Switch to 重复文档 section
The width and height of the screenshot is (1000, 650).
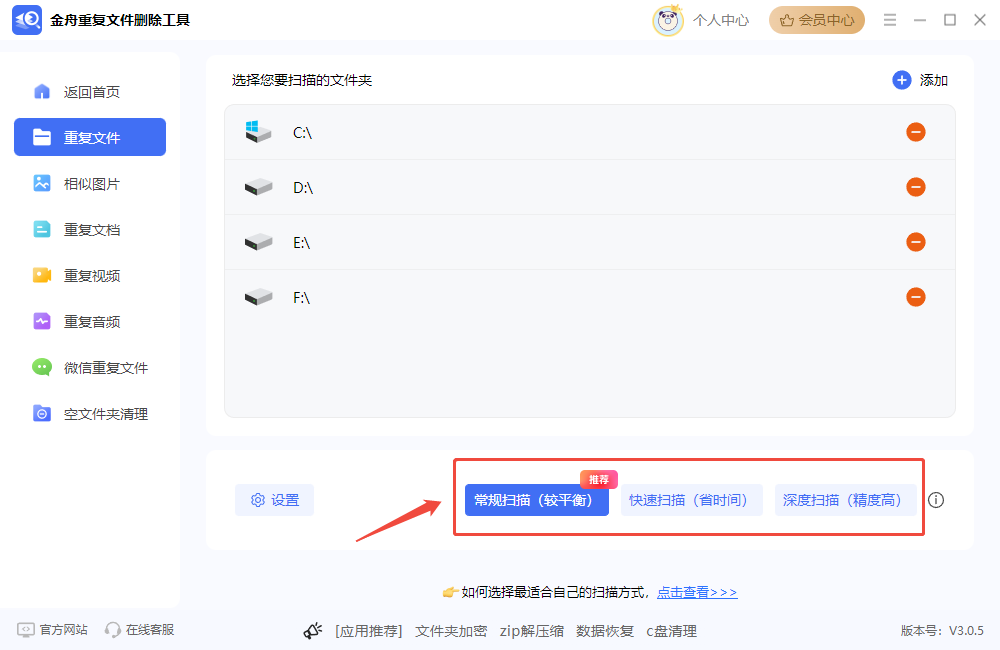(90, 230)
